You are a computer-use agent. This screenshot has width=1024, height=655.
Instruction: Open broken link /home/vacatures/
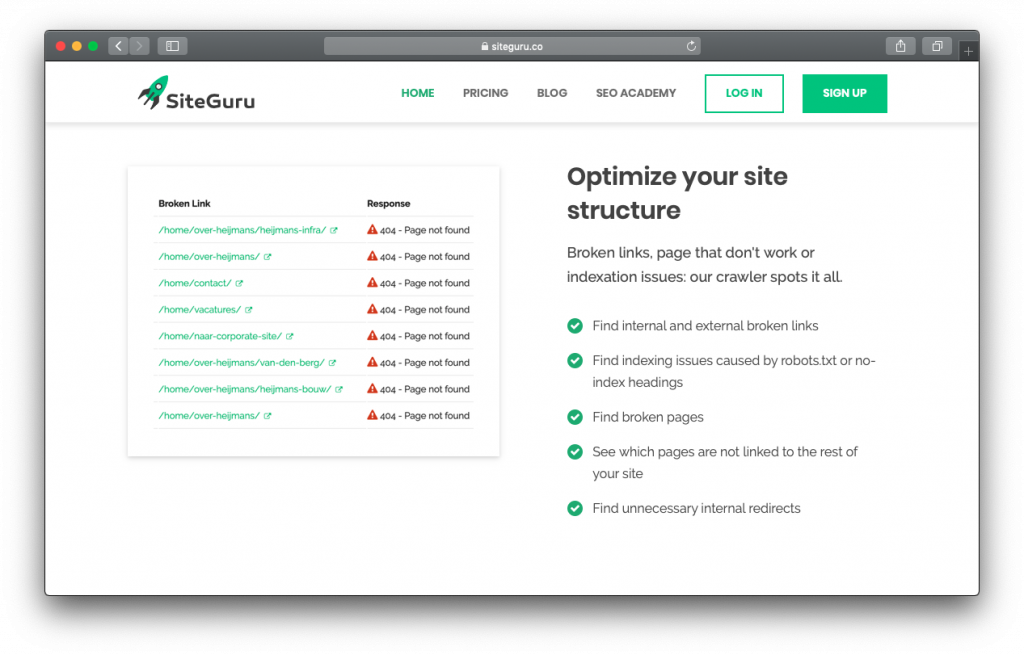[x=200, y=310]
